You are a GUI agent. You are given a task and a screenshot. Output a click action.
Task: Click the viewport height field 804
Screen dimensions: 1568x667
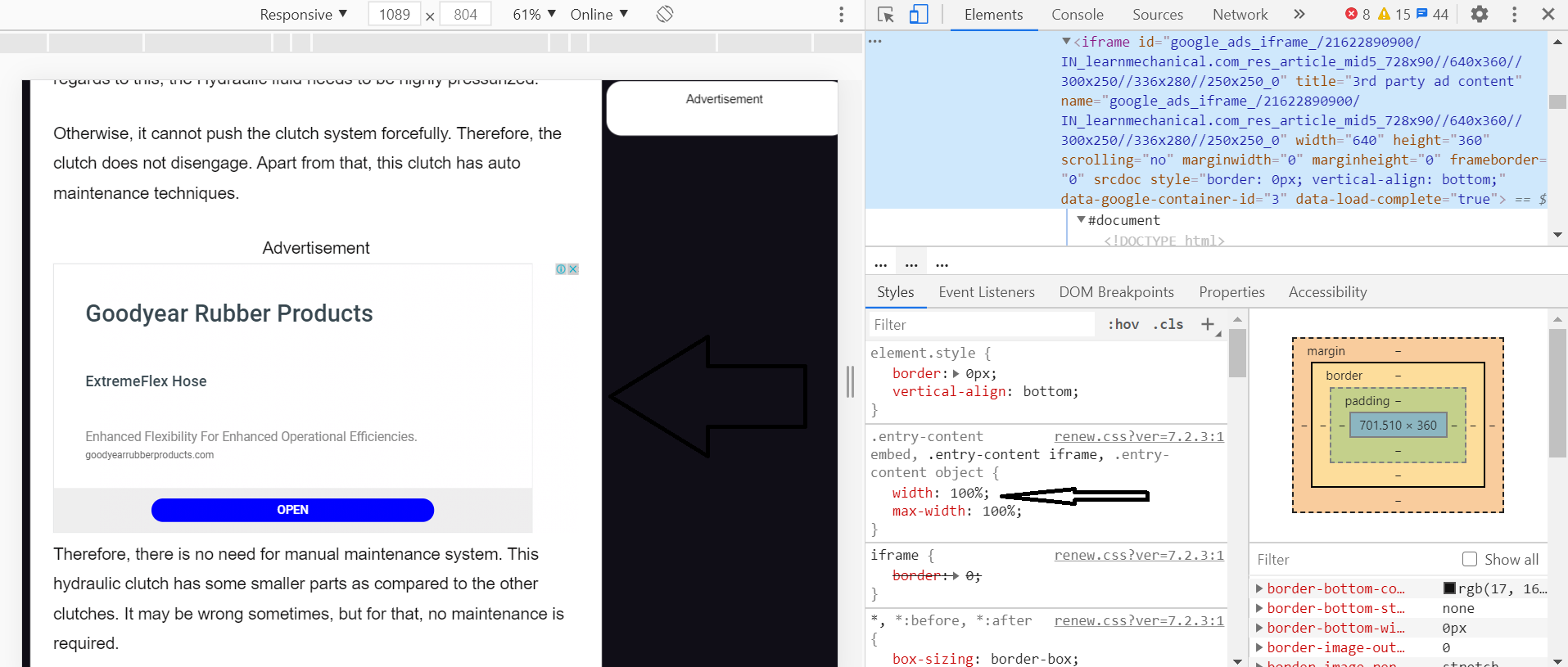click(x=465, y=14)
